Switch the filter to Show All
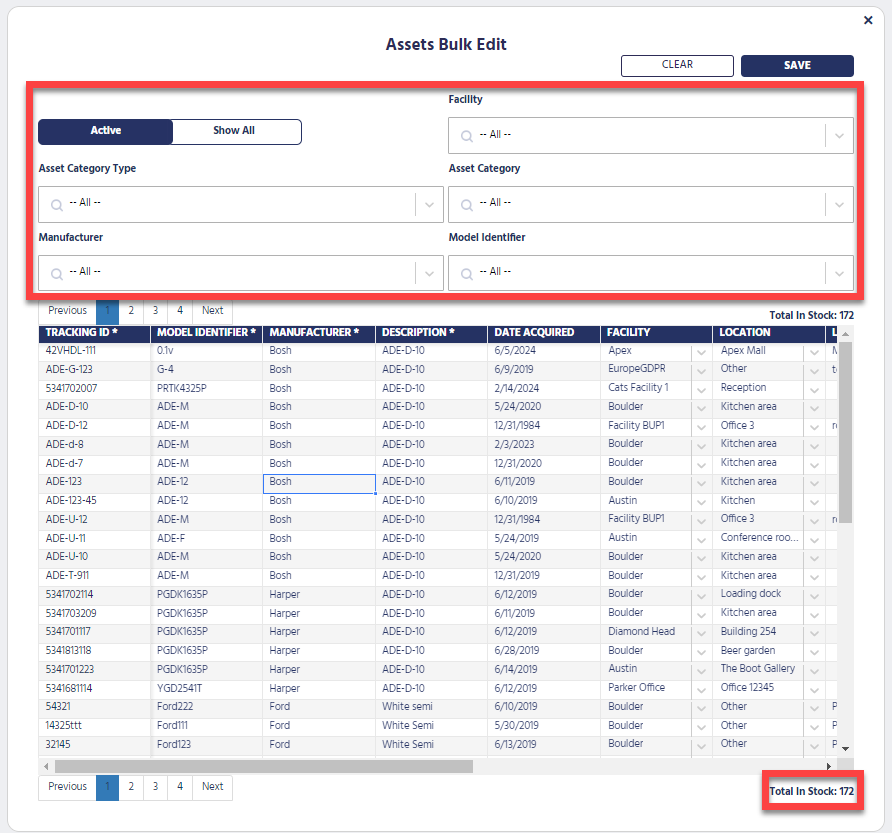 pyautogui.click(x=236, y=131)
